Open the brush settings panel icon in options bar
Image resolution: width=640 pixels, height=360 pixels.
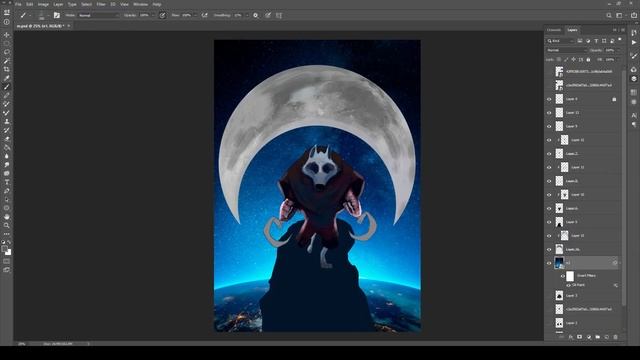click(x=57, y=16)
